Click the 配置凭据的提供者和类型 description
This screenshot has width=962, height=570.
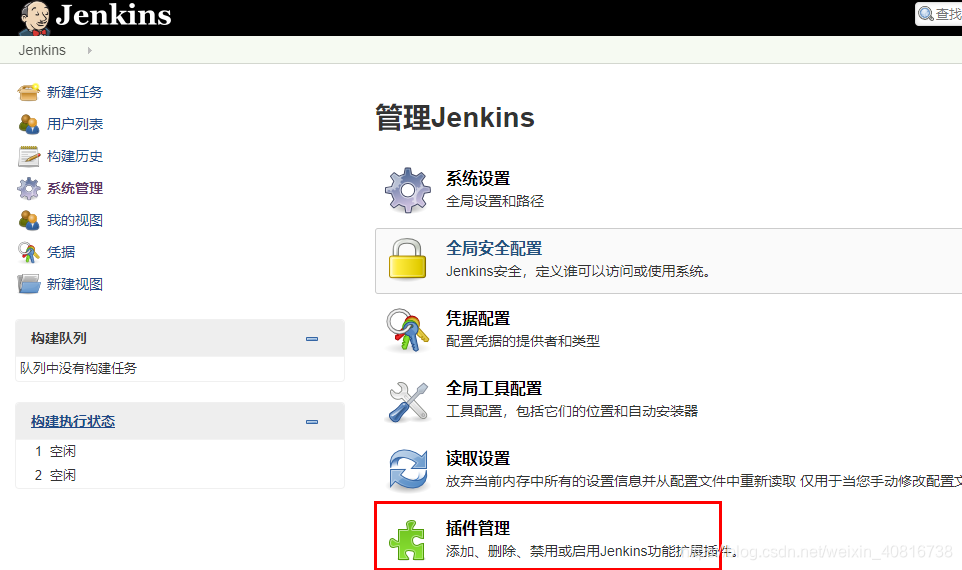tap(523, 341)
